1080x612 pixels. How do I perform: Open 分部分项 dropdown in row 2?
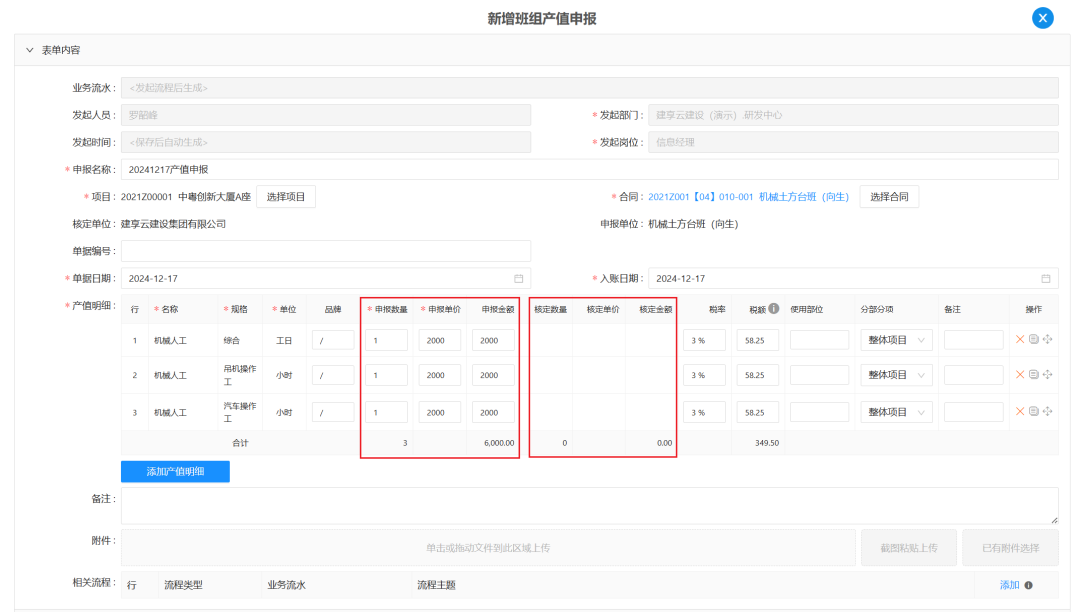tap(896, 375)
